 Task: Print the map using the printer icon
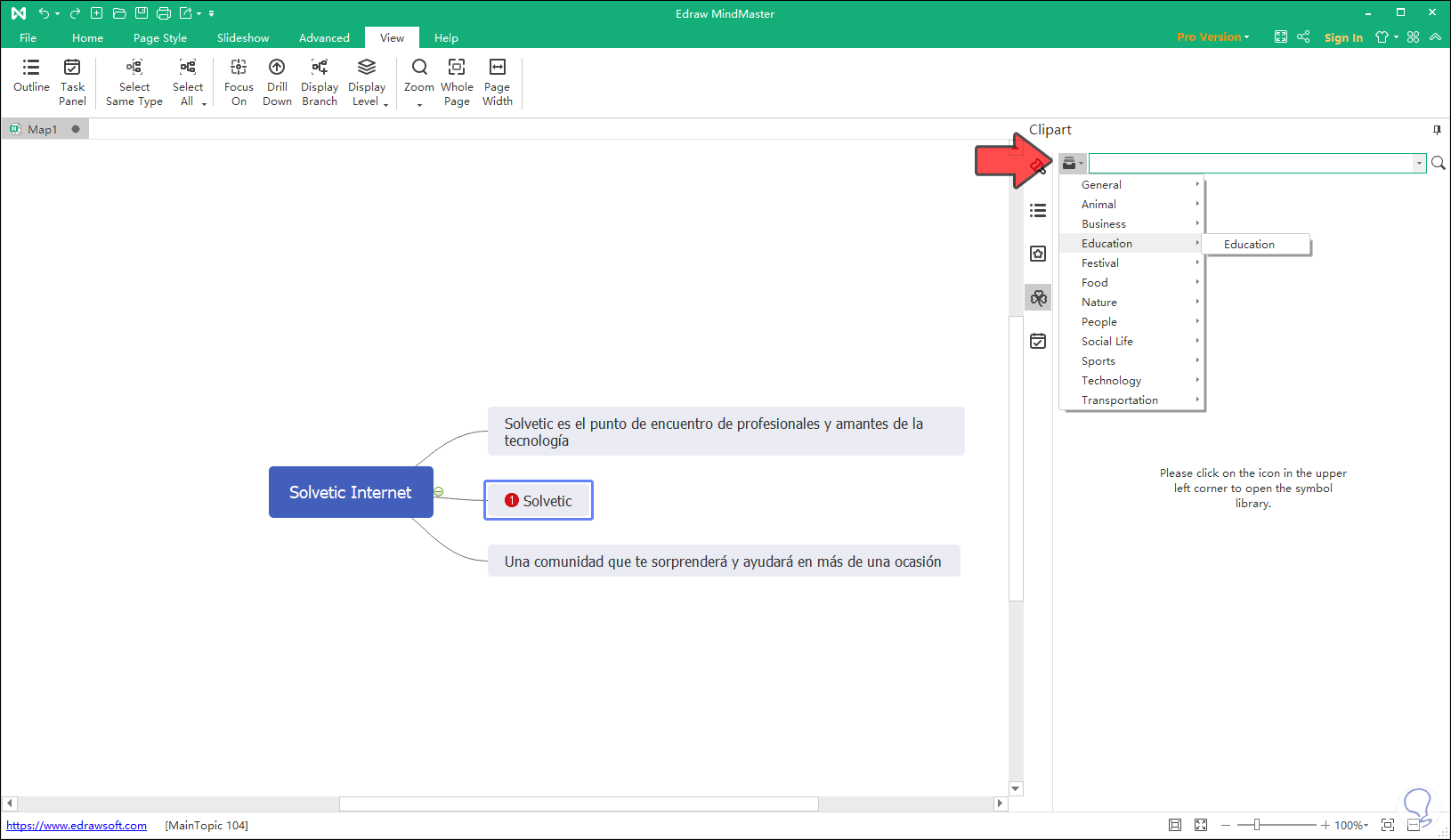click(164, 13)
